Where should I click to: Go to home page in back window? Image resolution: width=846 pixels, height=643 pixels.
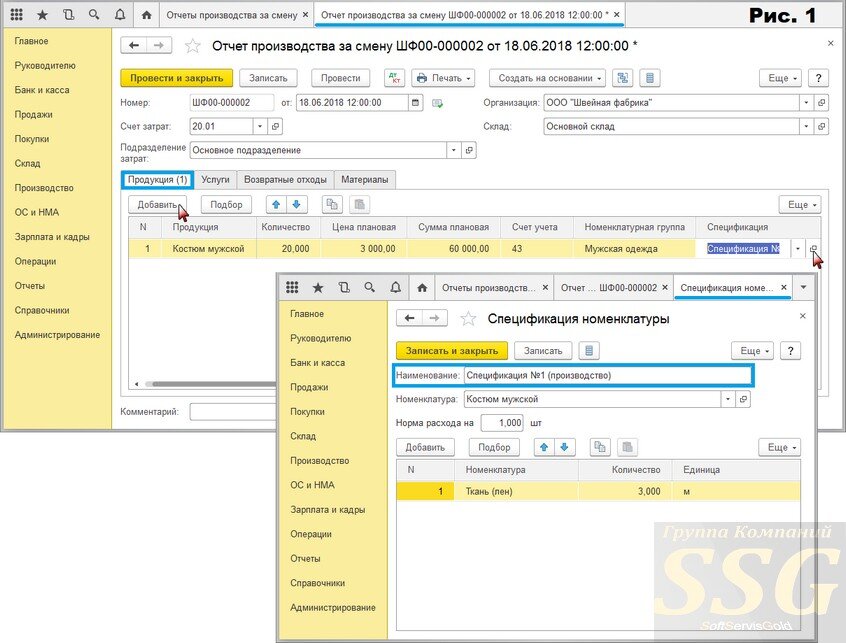[x=146, y=15]
